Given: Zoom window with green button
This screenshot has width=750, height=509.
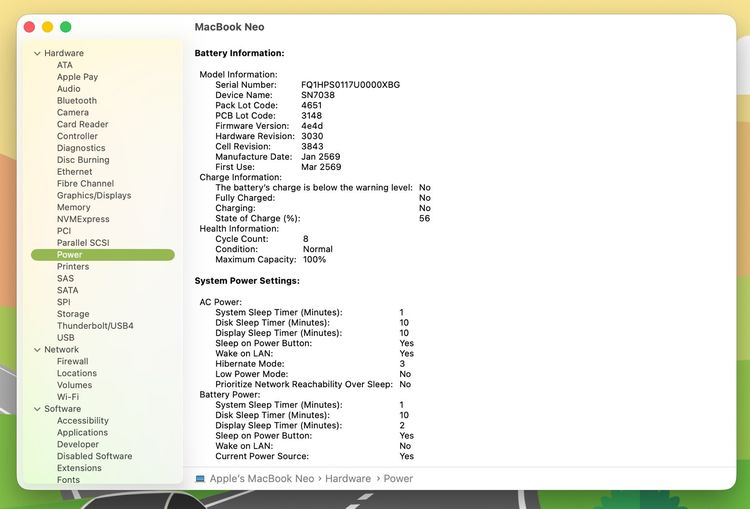Looking at the screenshot, I should pyautogui.click(x=66, y=27).
